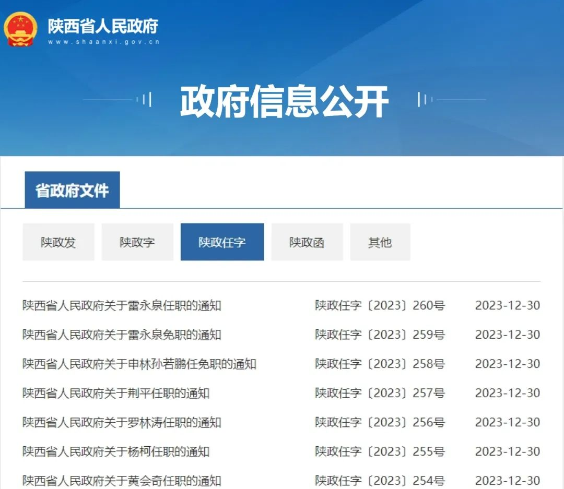Click document number 陕政任字〔2023〕255号
Screen dimensions: 564x489
coord(380,451)
